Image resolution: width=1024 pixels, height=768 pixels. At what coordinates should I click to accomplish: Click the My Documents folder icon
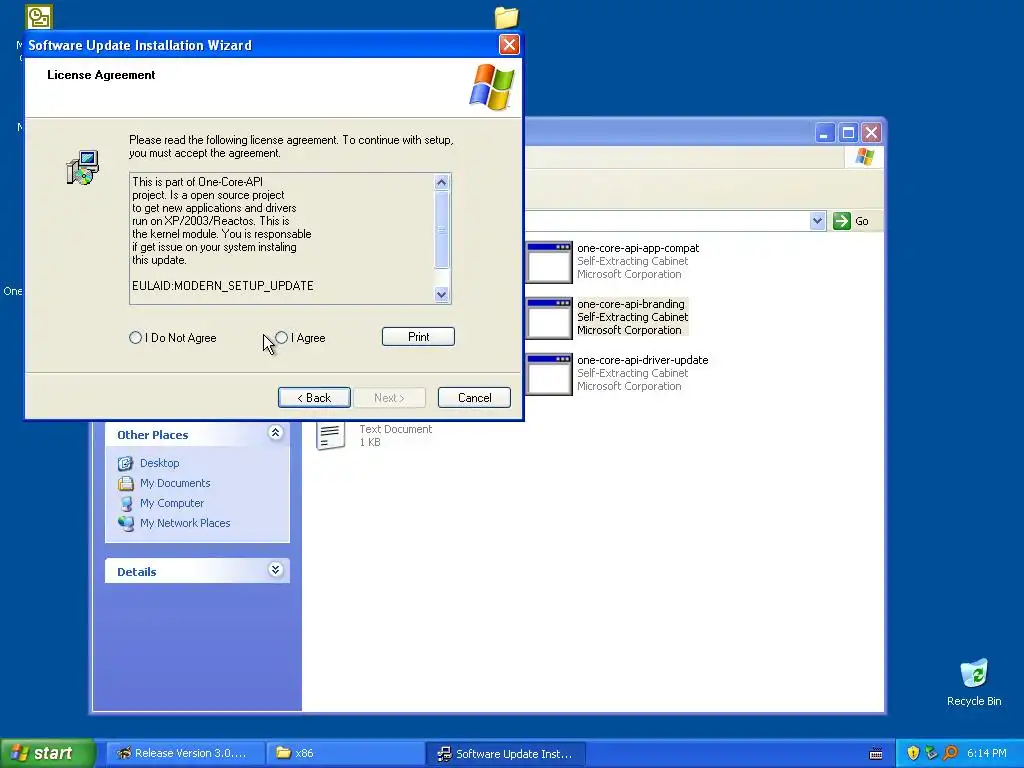point(125,483)
